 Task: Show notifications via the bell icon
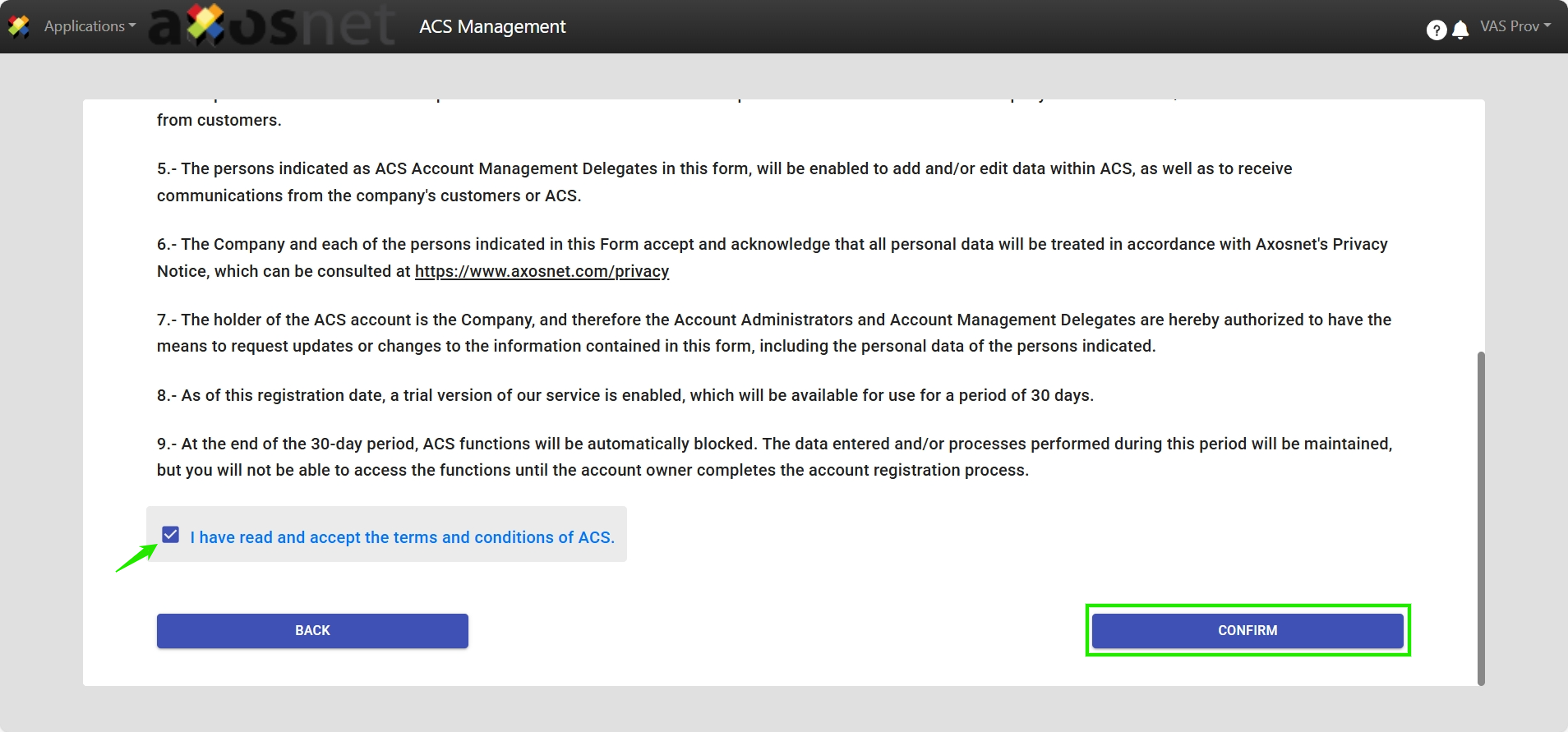[x=1460, y=30]
